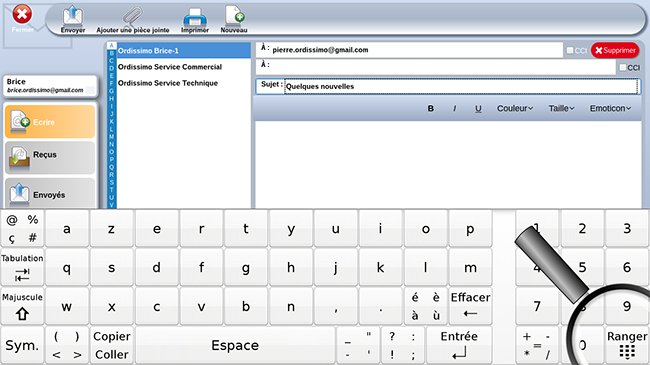Toggle bold formatting with B

(x=431, y=108)
